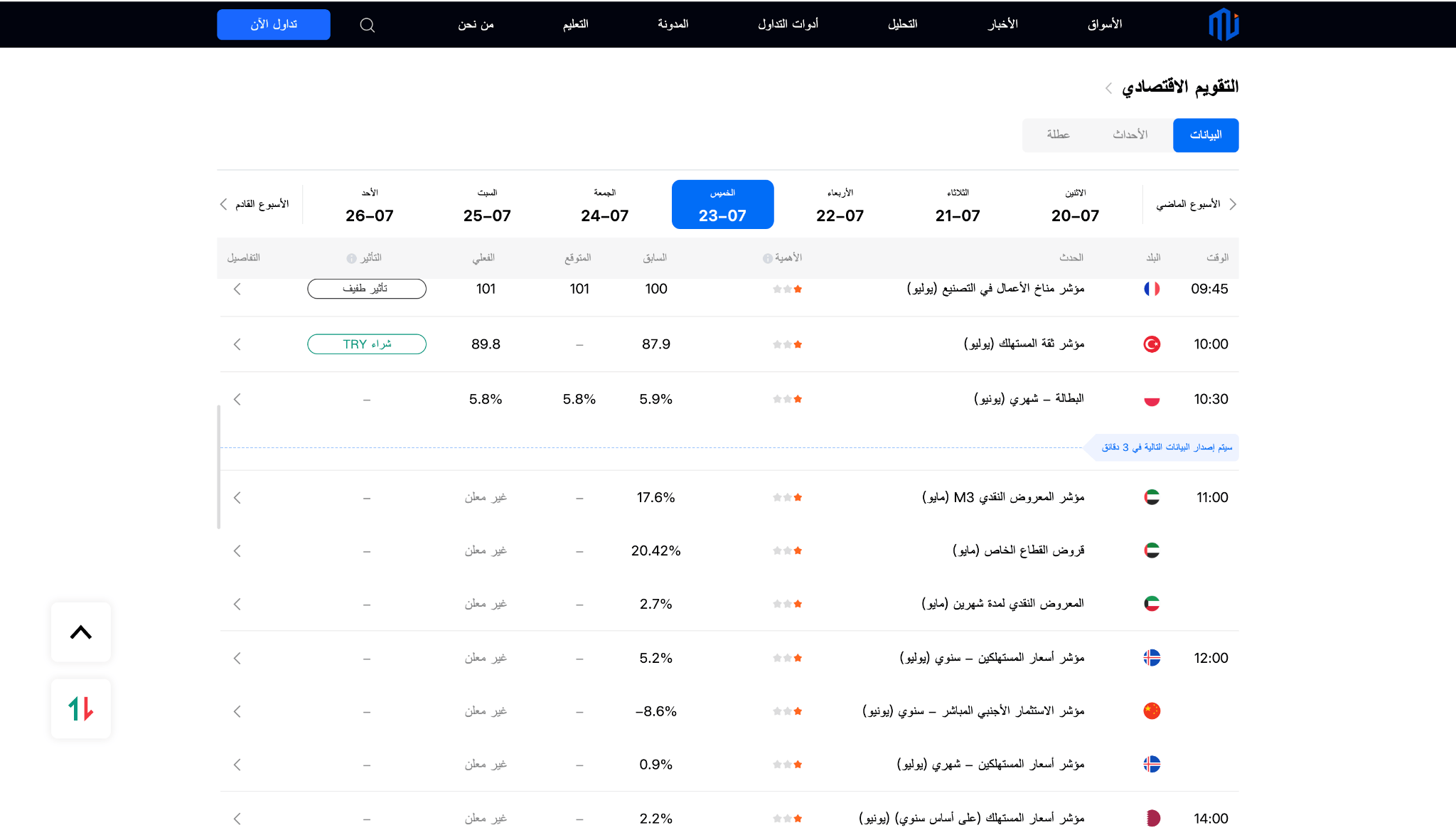Open the الأخبار menu
The height and width of the screenshot is (840, 1456).
[1002, 24]
